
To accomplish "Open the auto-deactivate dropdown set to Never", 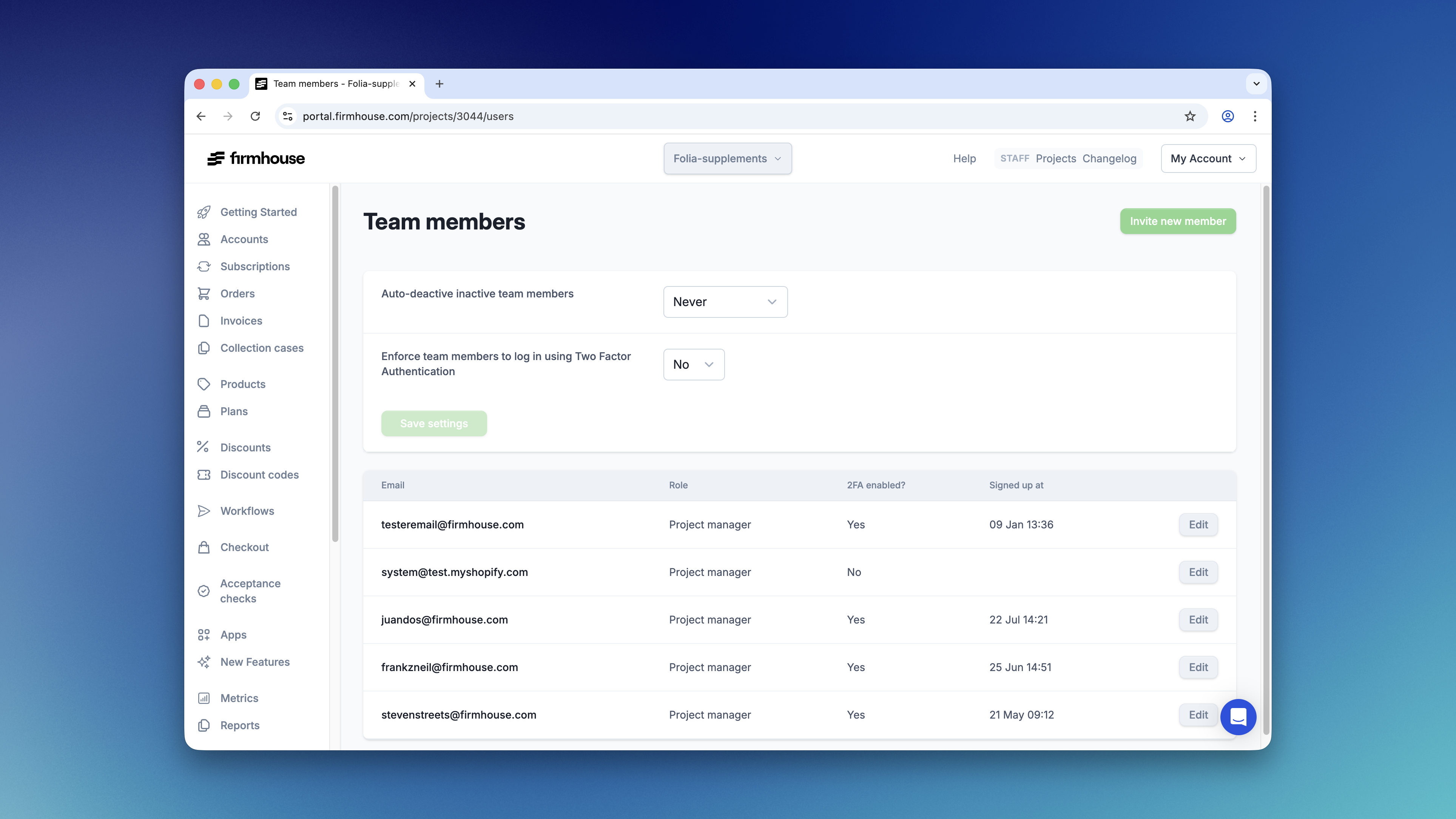I will pos(725,302).
